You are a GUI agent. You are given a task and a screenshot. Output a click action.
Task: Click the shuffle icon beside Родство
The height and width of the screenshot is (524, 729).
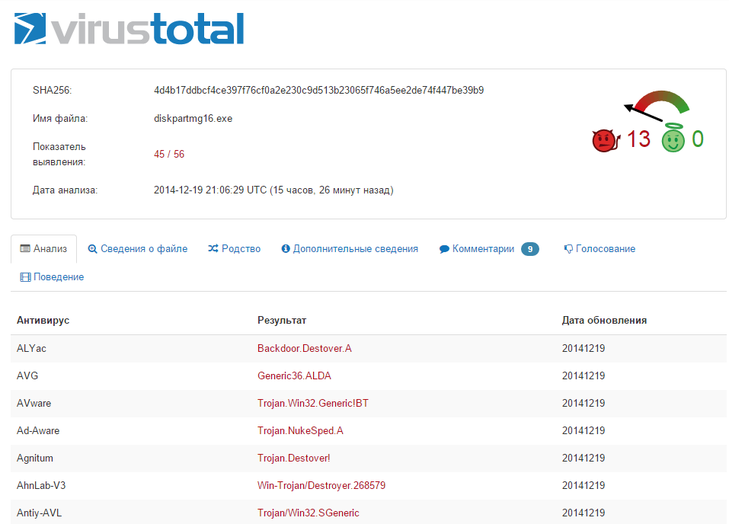[x=213, y=248]
